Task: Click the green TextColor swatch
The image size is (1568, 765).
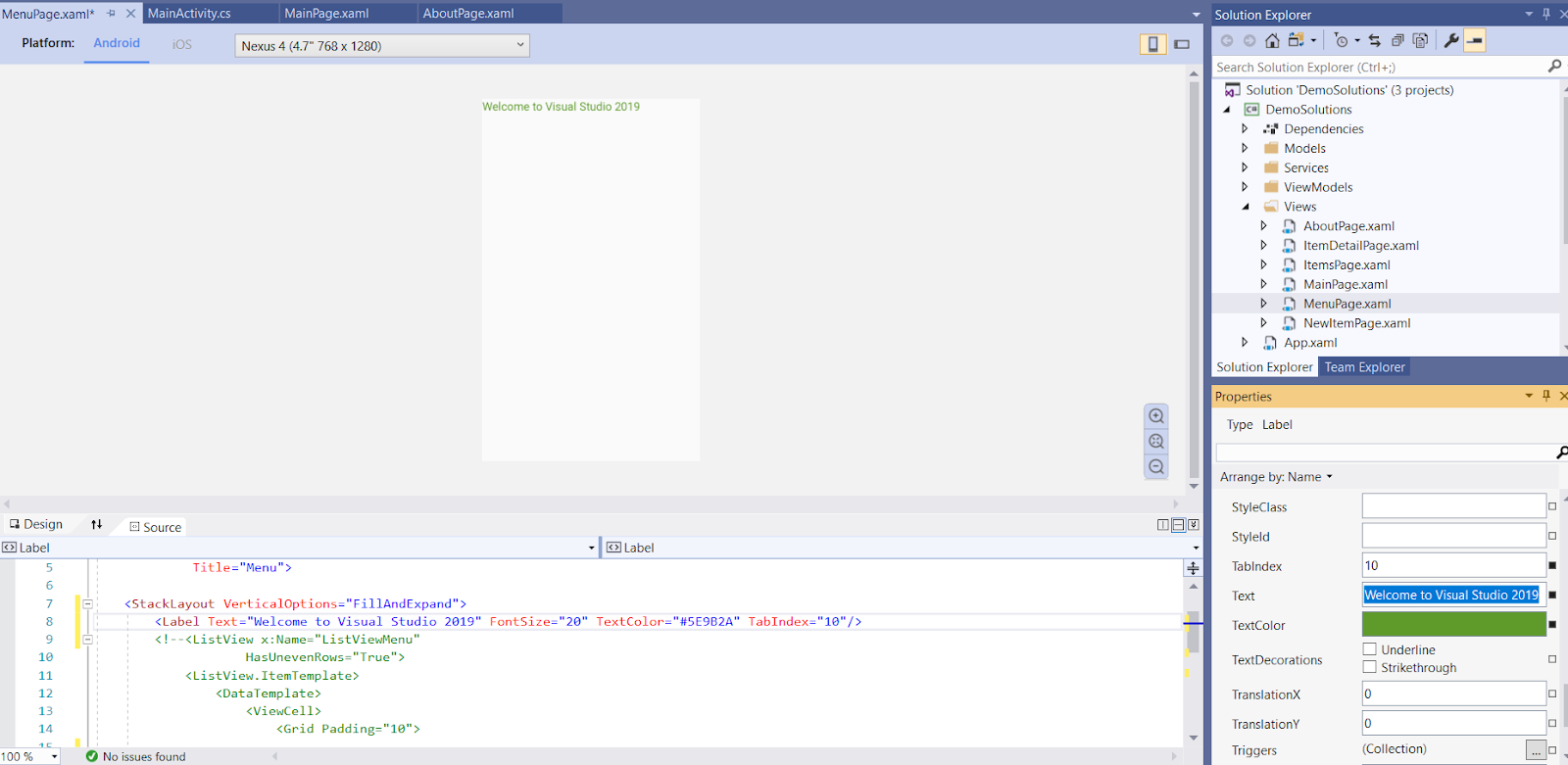Action: click(x=1454, y=624)
